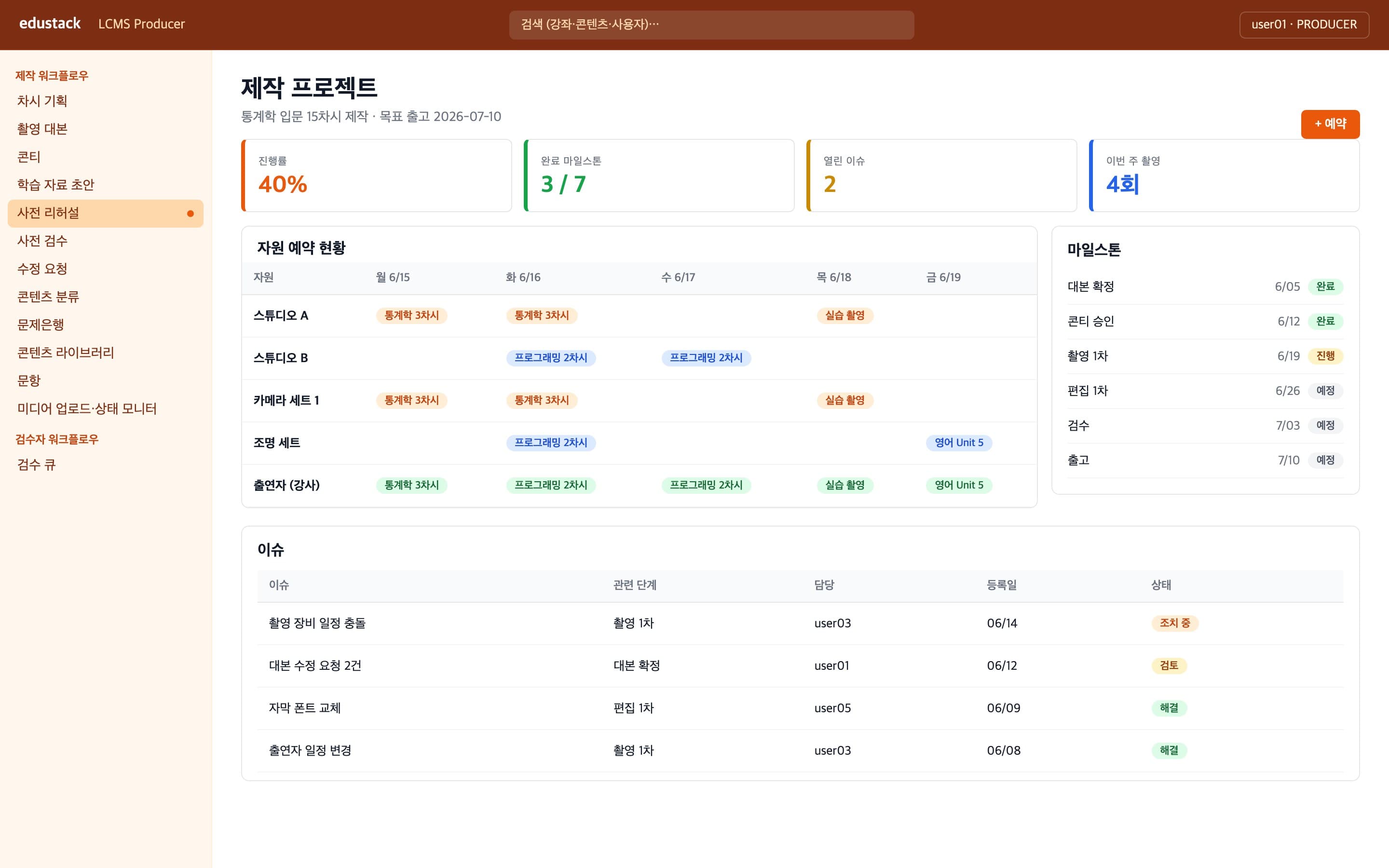Image resolution: width=1389 pixels, height=868 pixels.
Task: Click the 진행 badge for 촬영 1차
Action: [x=1325, y=356]
